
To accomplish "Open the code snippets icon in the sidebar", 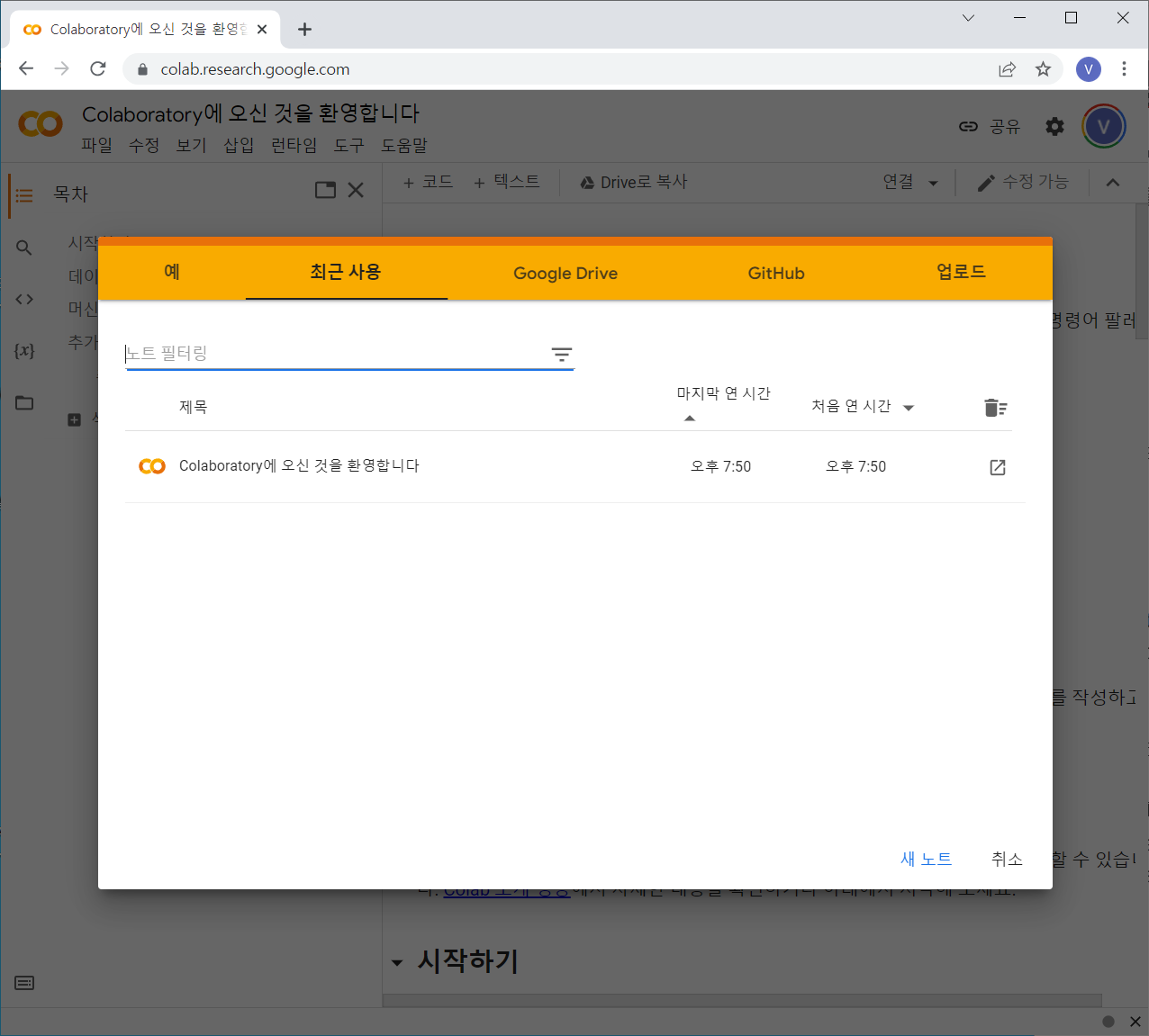I will (x=24, y=299).
